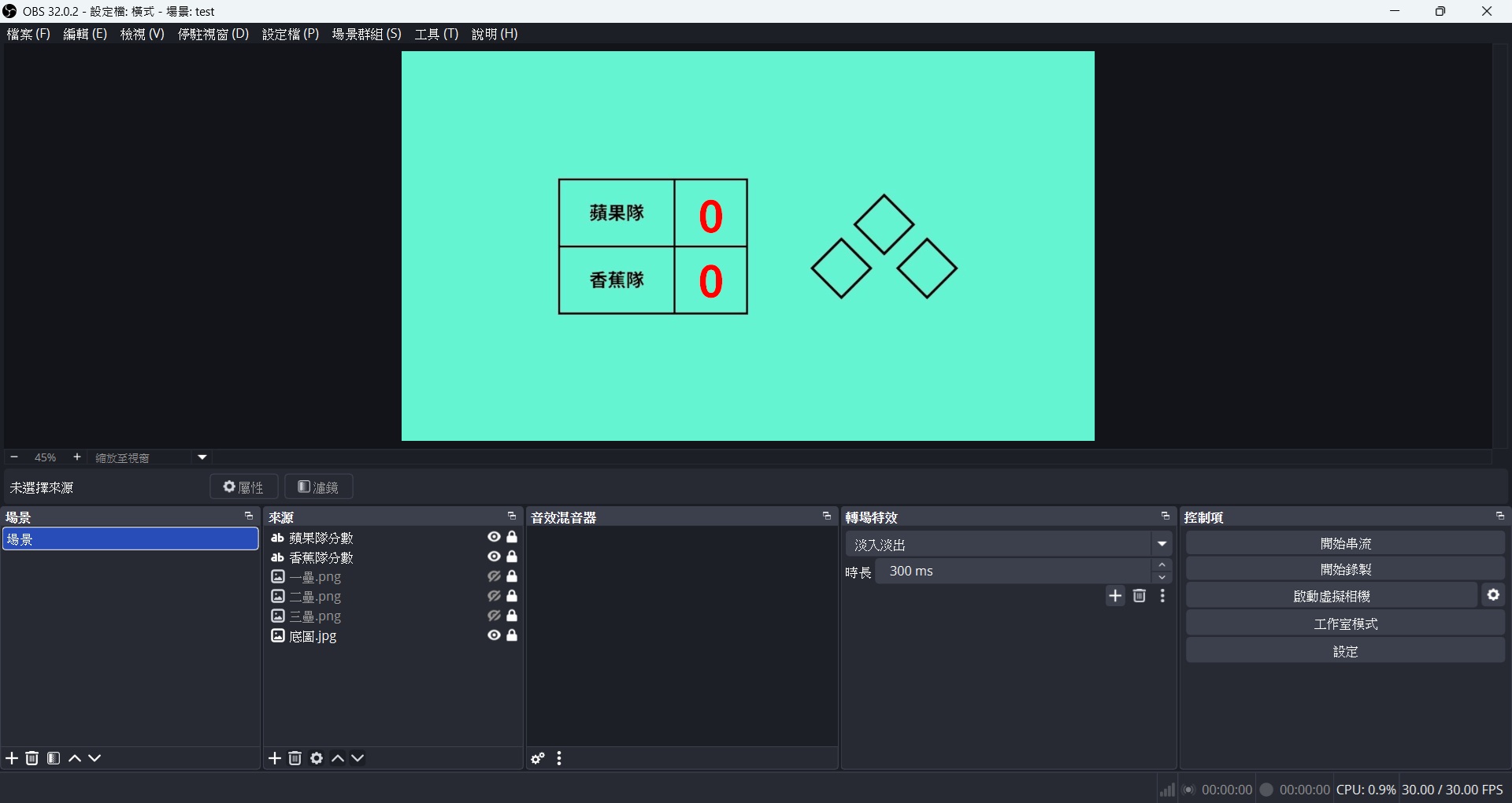Open the 檔案 (F) menu
Image resolution: width=1512 pixels, height=803 pixels.
coord(28,34)
